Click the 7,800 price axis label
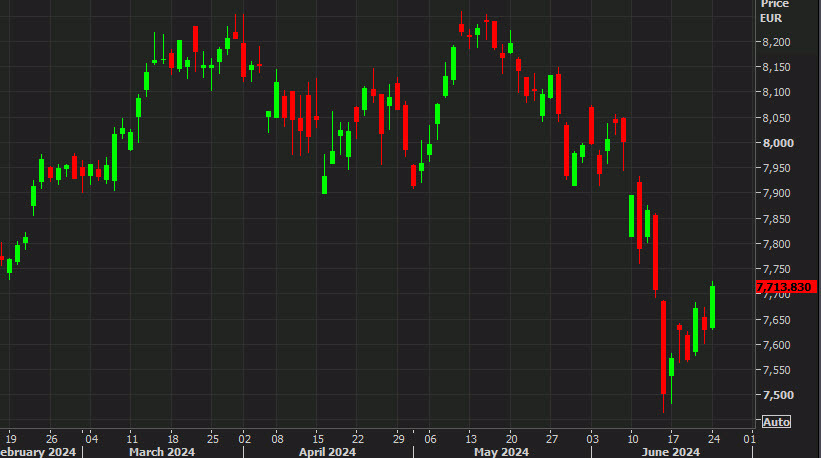 (776, 244)
